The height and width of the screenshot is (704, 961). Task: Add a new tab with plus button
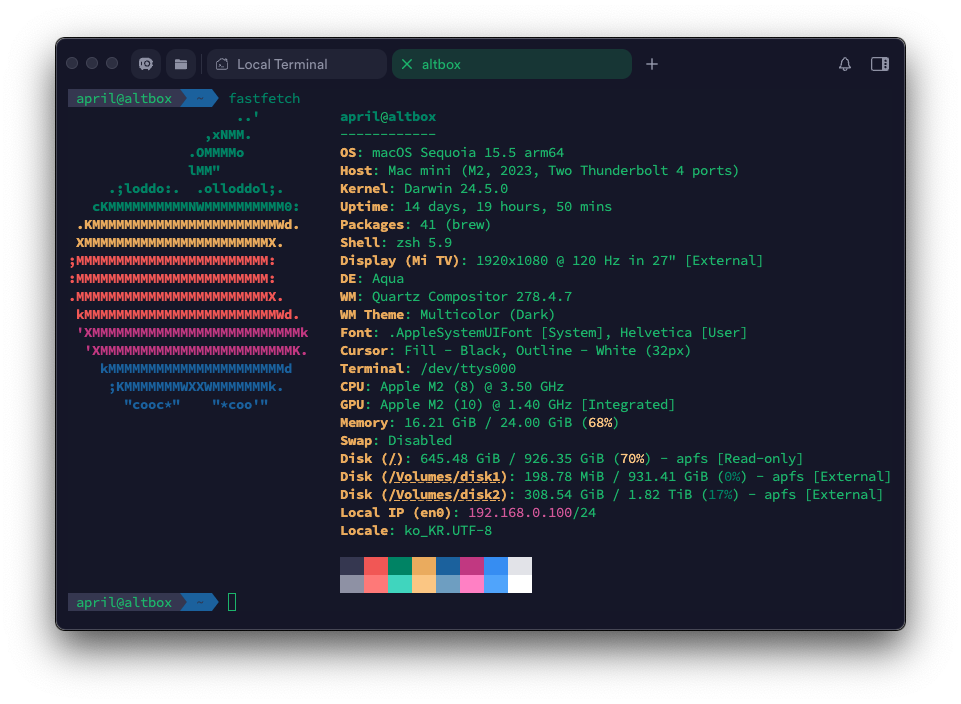click(652, 64)
